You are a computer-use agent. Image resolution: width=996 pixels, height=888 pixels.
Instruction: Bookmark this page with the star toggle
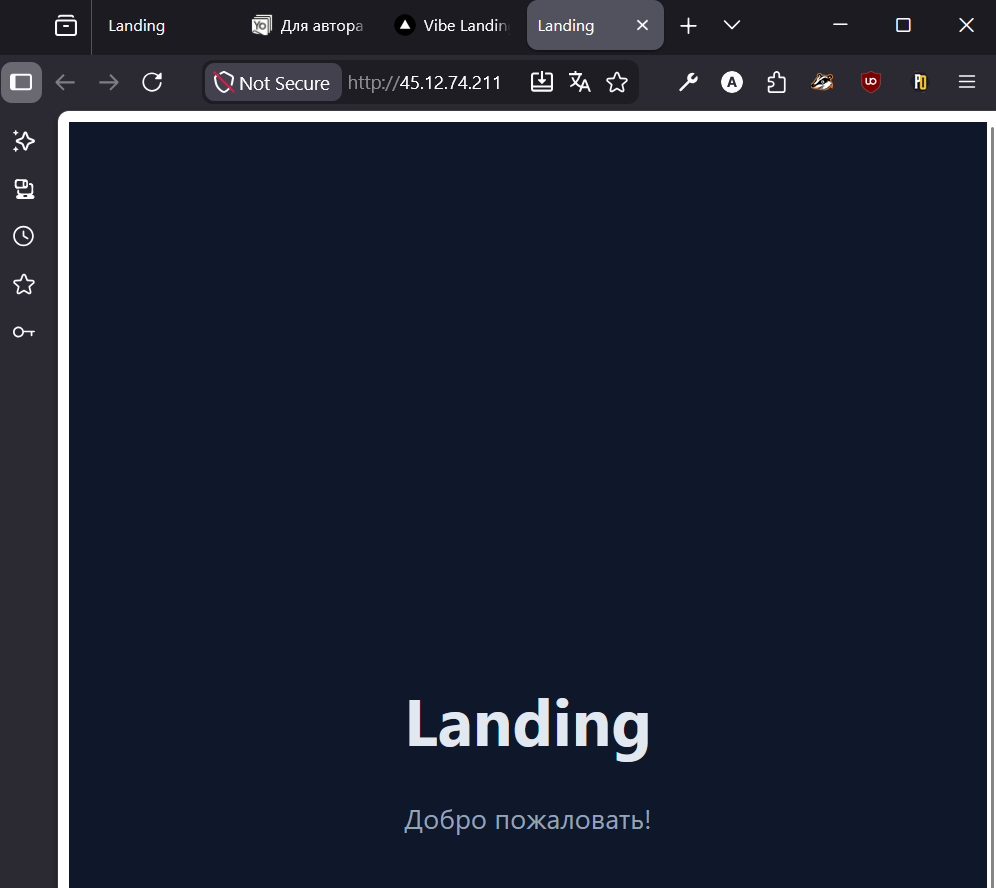tap(617, 82)
